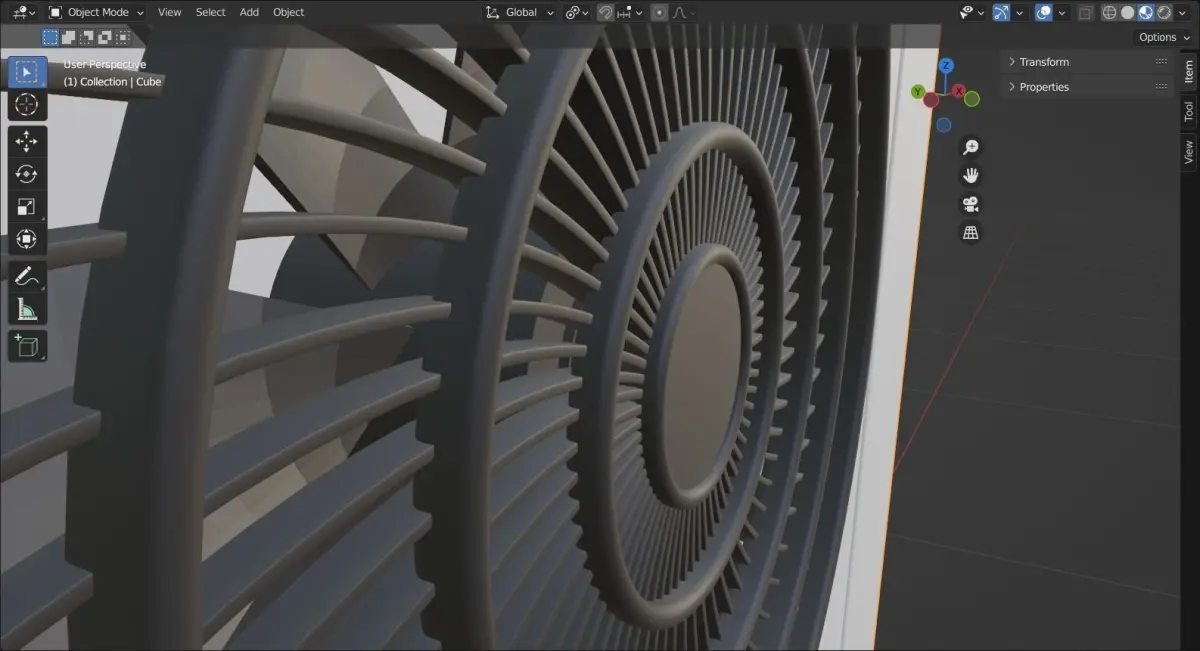This screenshot has height=651, width=1200.
Task: Click "User Perspective" viewport label
Action: [x=105, y=65]
